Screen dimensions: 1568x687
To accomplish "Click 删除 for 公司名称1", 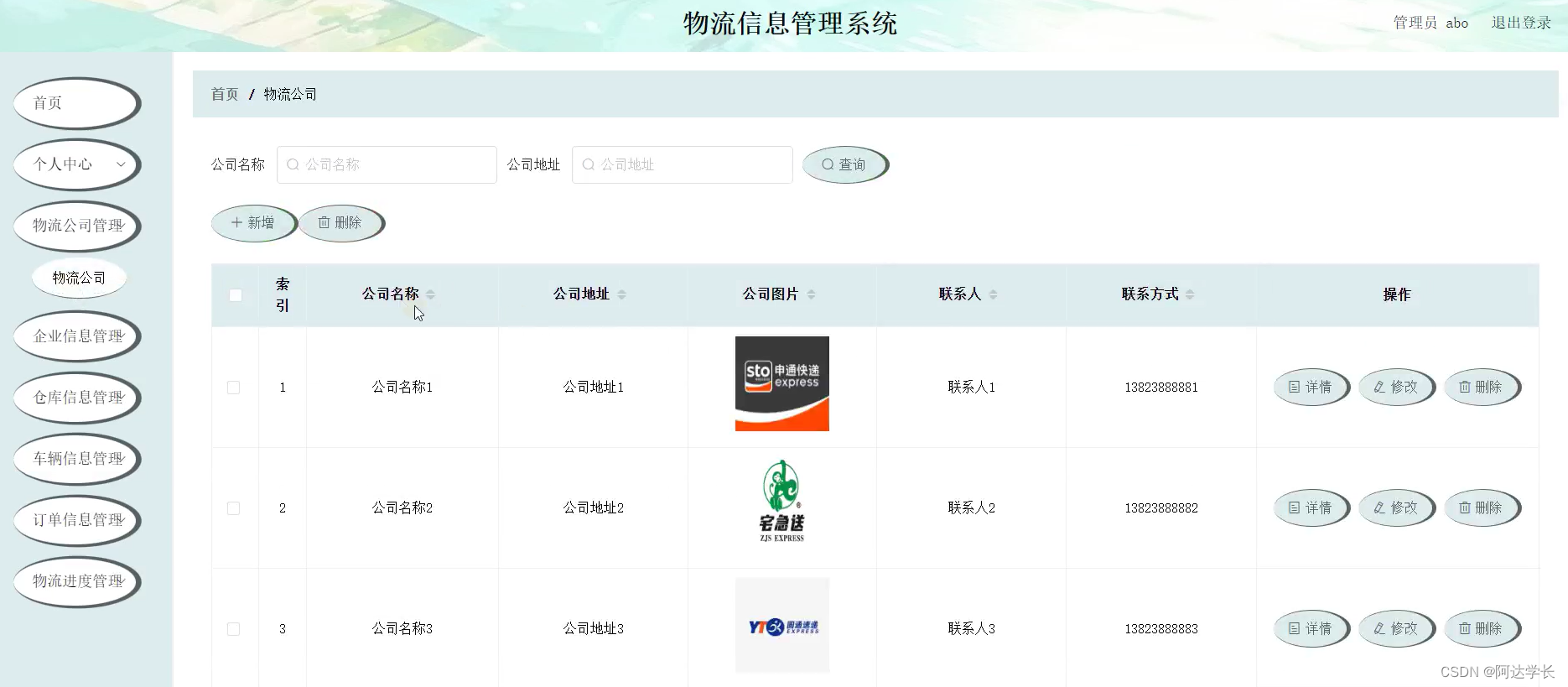I will (1482, 388).
